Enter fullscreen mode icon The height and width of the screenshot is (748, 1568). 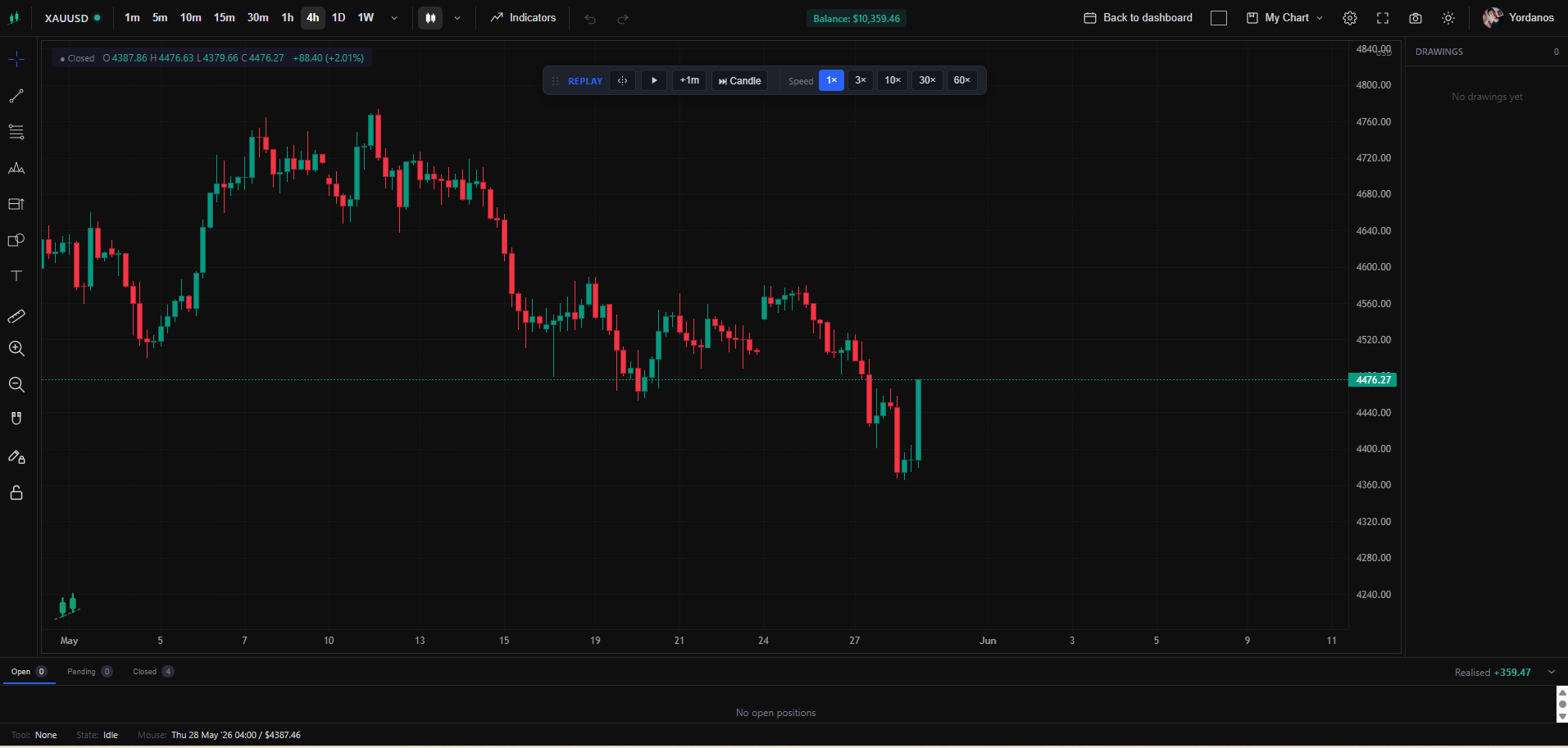1383,18
